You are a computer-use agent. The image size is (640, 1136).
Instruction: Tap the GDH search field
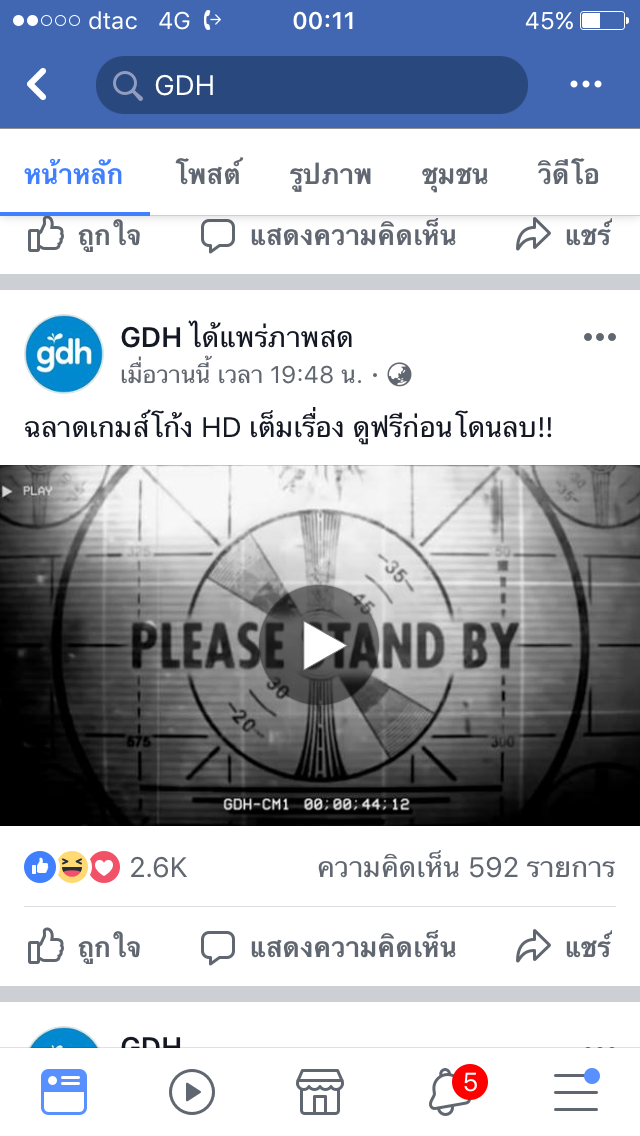click(312, 85)
